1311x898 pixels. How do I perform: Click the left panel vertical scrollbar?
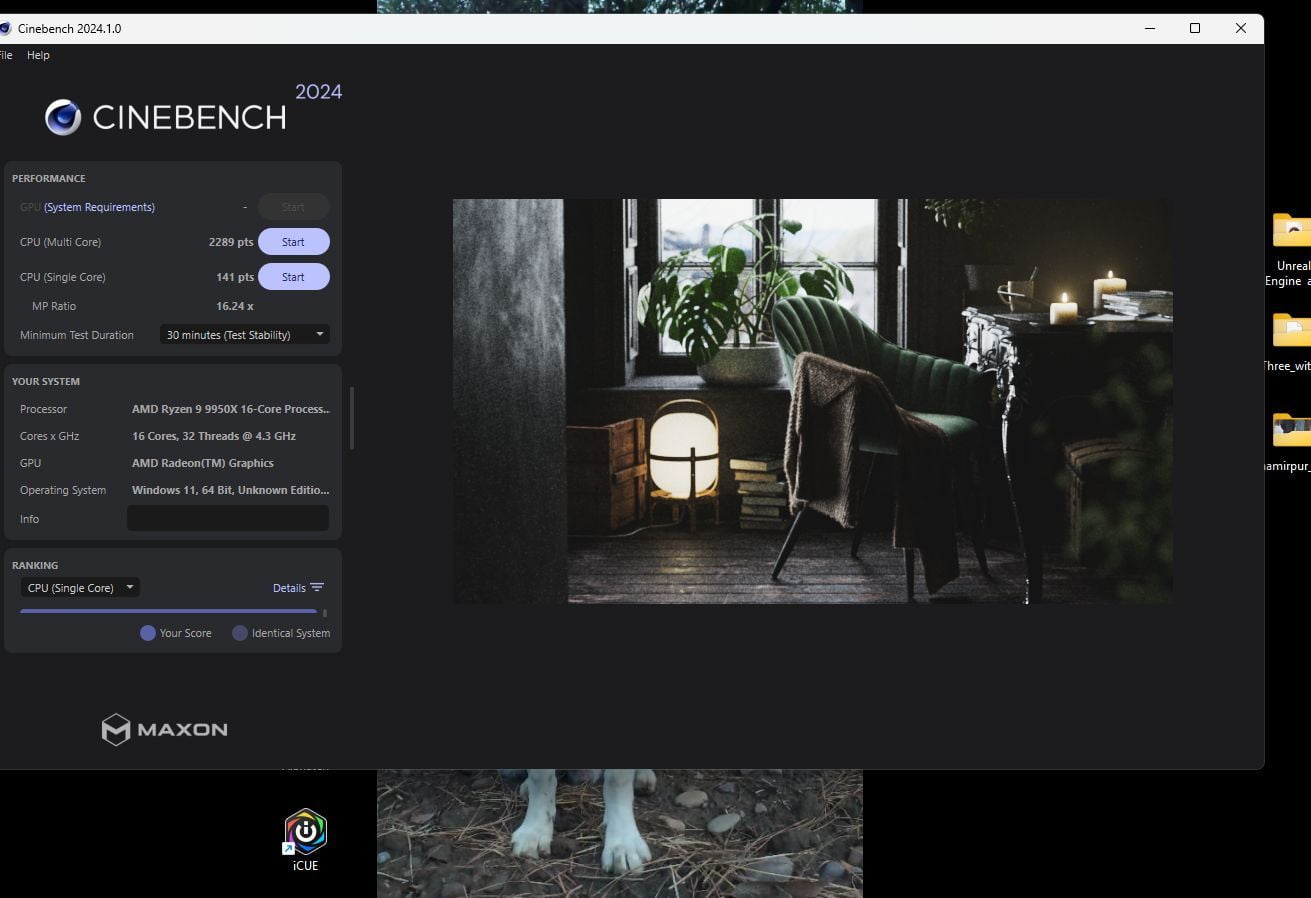[x=352, y=419]
